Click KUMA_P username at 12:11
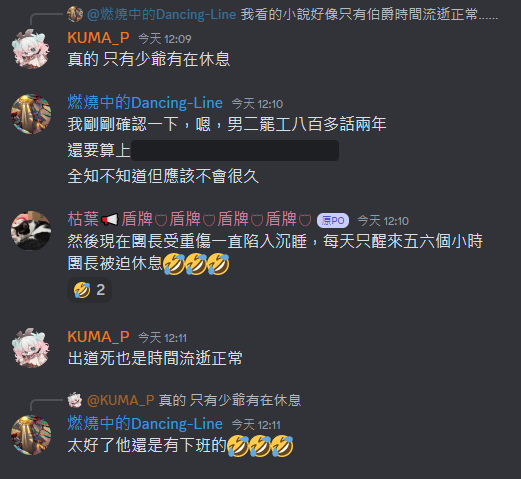Viewport: 521px width, 479px height. 98,337
